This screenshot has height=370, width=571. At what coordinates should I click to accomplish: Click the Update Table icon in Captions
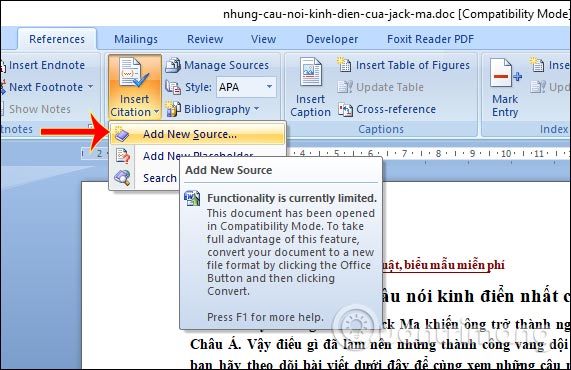344,87
